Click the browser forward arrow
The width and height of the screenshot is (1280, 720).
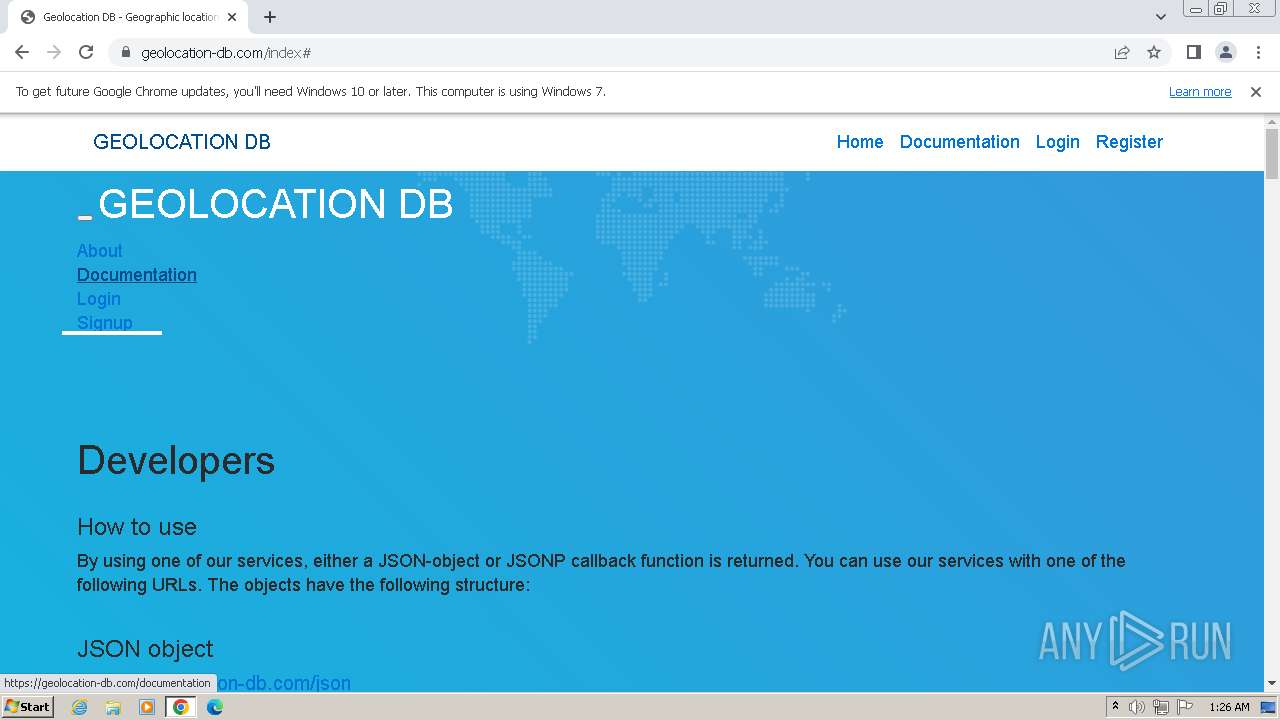pos(54,52)
